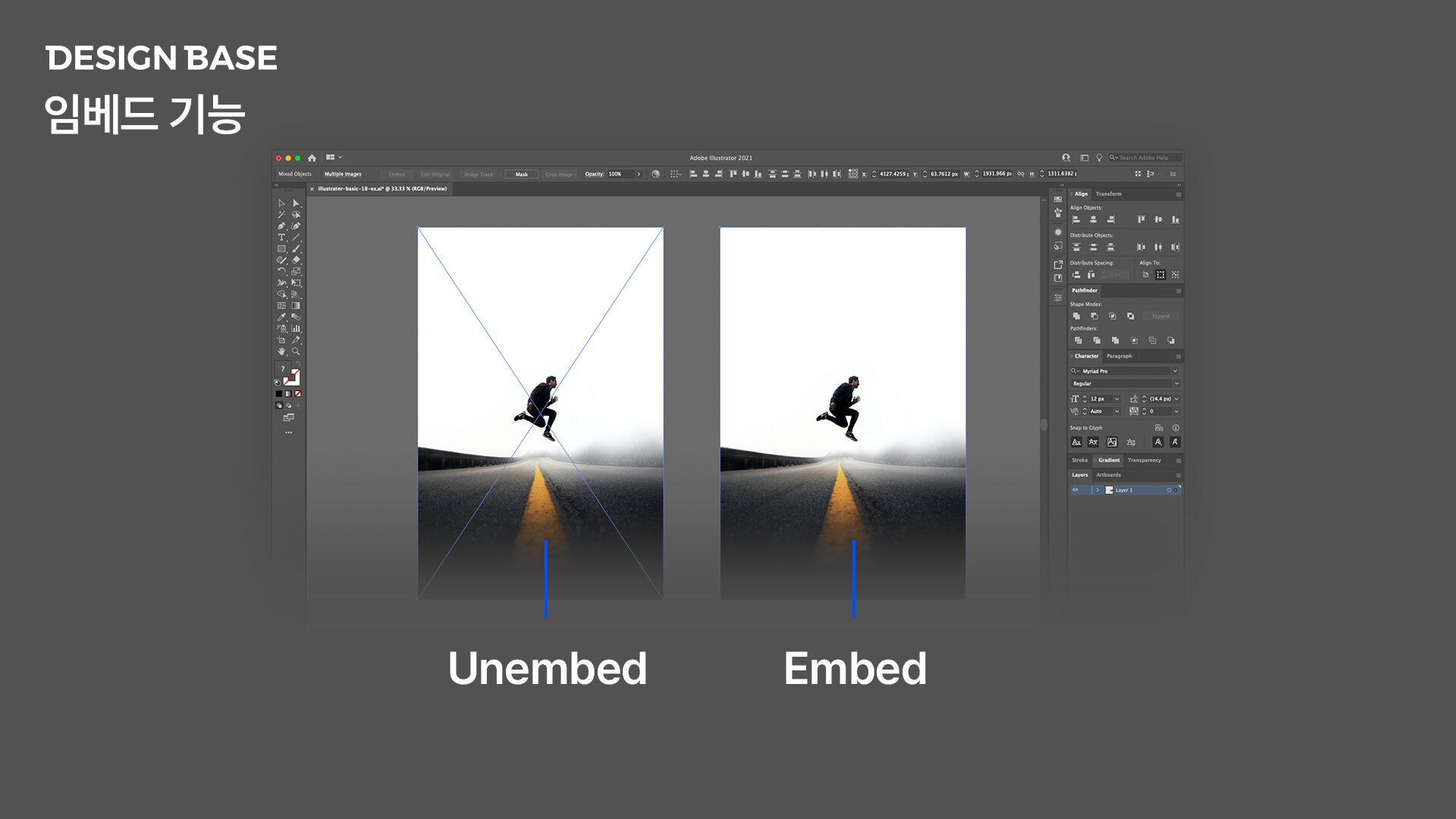Select the Rotate tool
The height and width of the screenshot is (819, 1456).
[281, 271]
